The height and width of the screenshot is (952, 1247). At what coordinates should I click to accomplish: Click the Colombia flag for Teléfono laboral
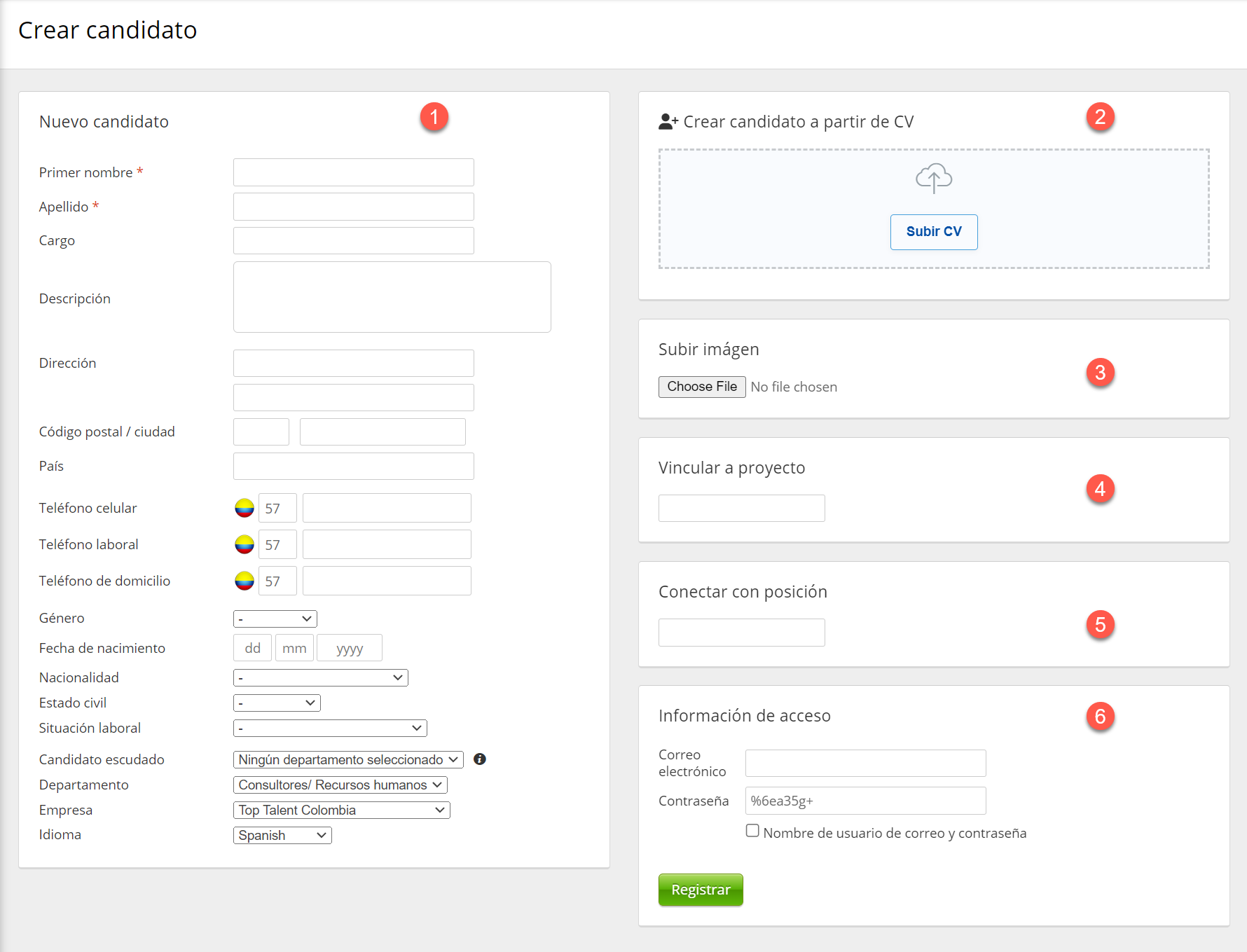[244, 544]
